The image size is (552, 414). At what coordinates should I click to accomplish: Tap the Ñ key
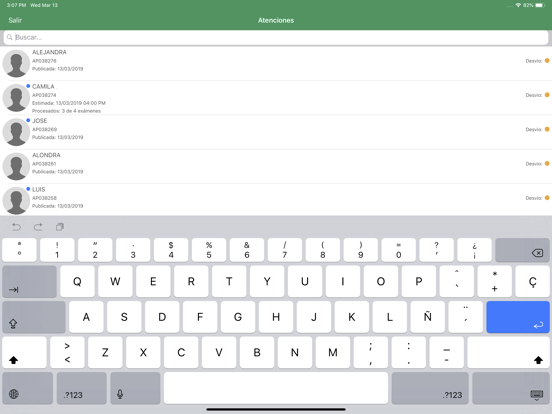coord(427,317)
